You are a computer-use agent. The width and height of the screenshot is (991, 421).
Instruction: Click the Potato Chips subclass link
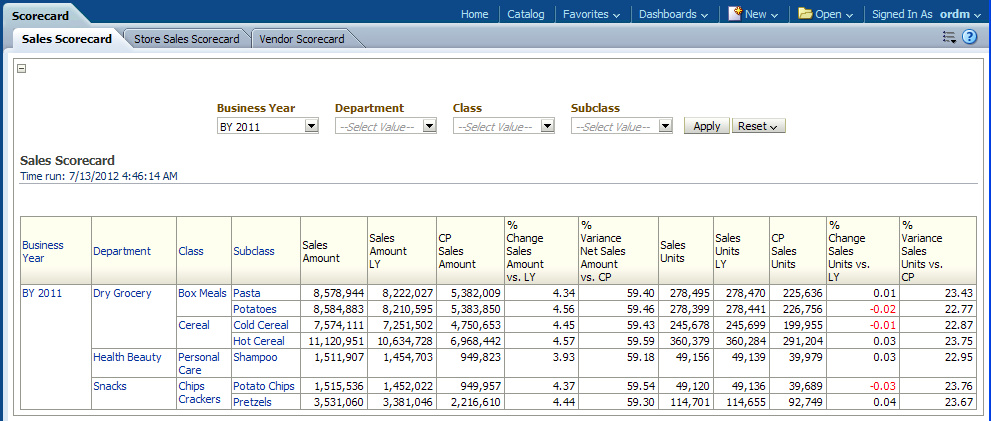264,385
